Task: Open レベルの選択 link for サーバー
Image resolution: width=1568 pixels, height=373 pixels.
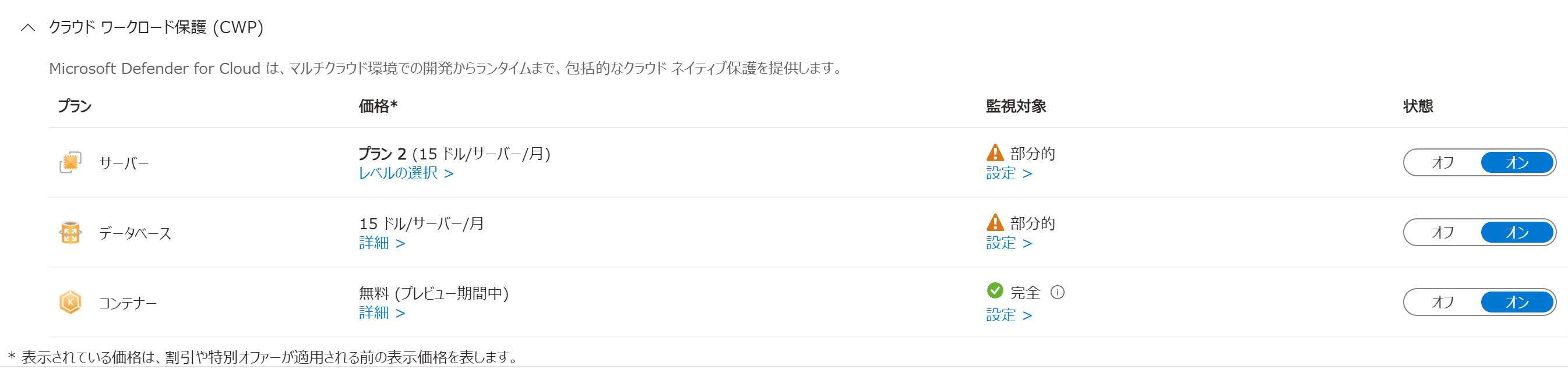Action: click(x=406, y=174)
